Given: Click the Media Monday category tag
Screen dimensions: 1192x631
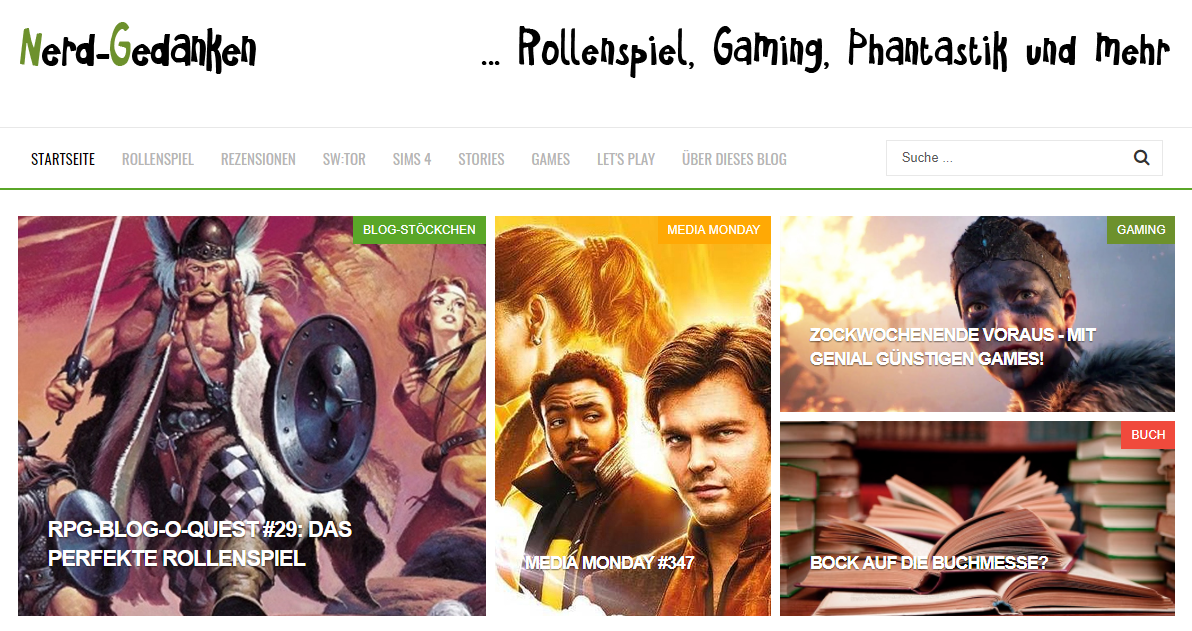Looking at the screenshot, I should point(713,230).
